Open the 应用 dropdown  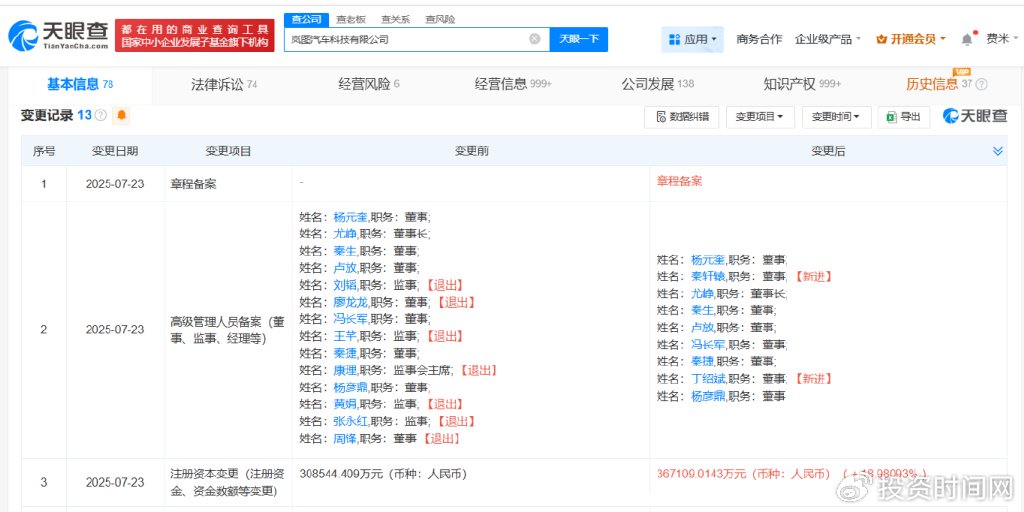[x=692, y=39]
